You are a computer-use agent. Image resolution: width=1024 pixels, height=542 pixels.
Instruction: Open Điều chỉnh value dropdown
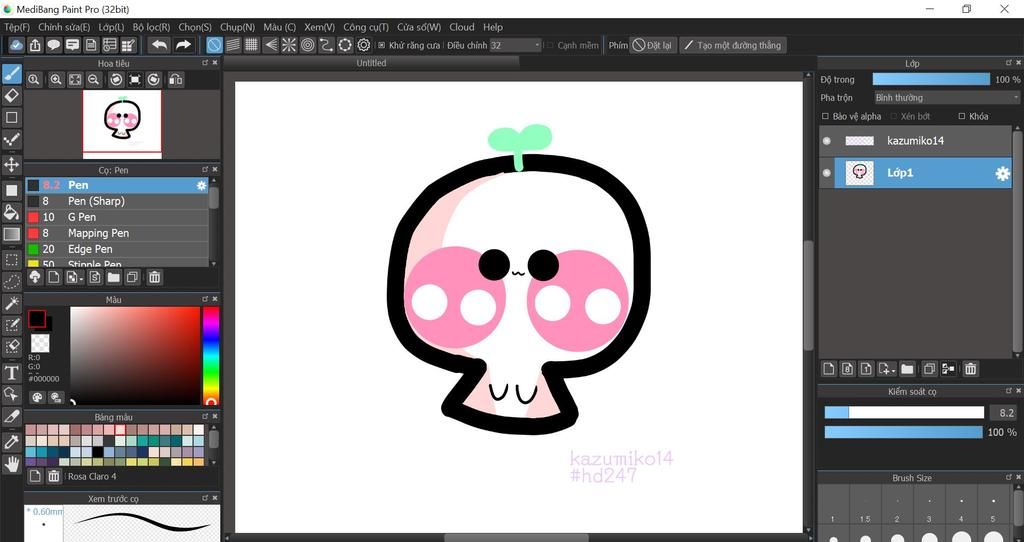point(515,45)
